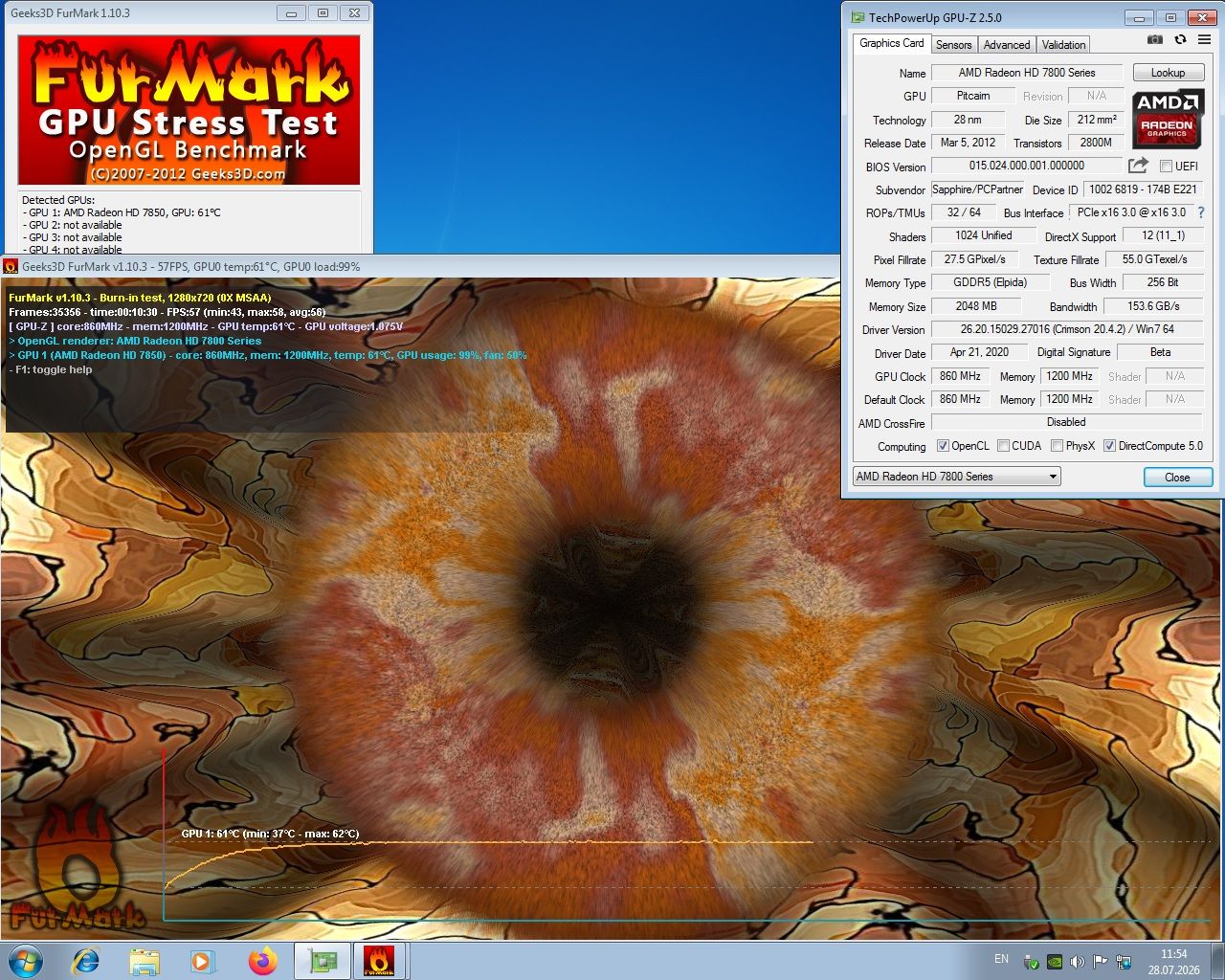Open the Windows Start menu orb
Image resolution: width=1225 pixels, height=980 pixels.
coord(26,960)
